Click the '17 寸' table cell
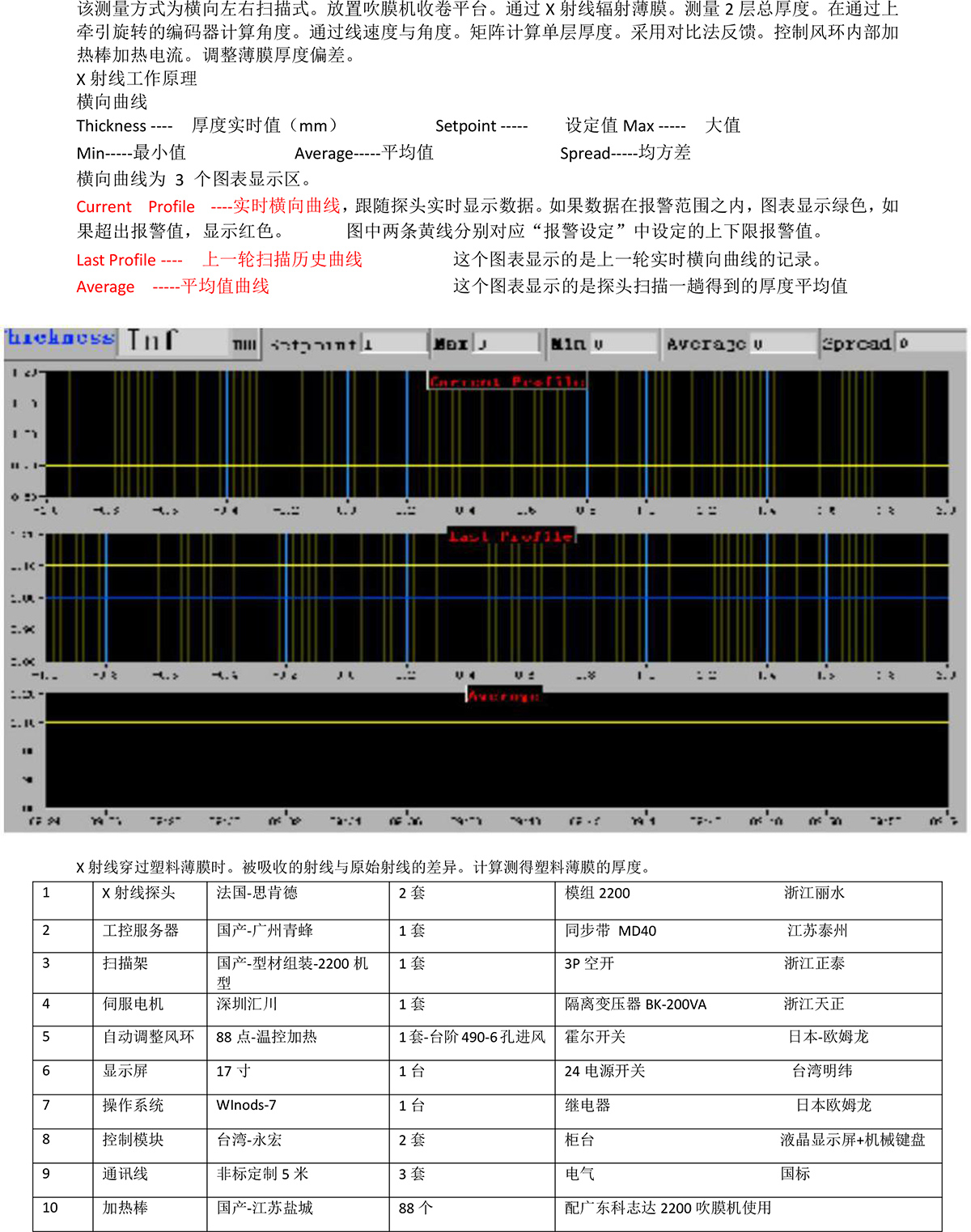Image resolution: width=971 pixels, height=1232 pixels. (233, 1071)
